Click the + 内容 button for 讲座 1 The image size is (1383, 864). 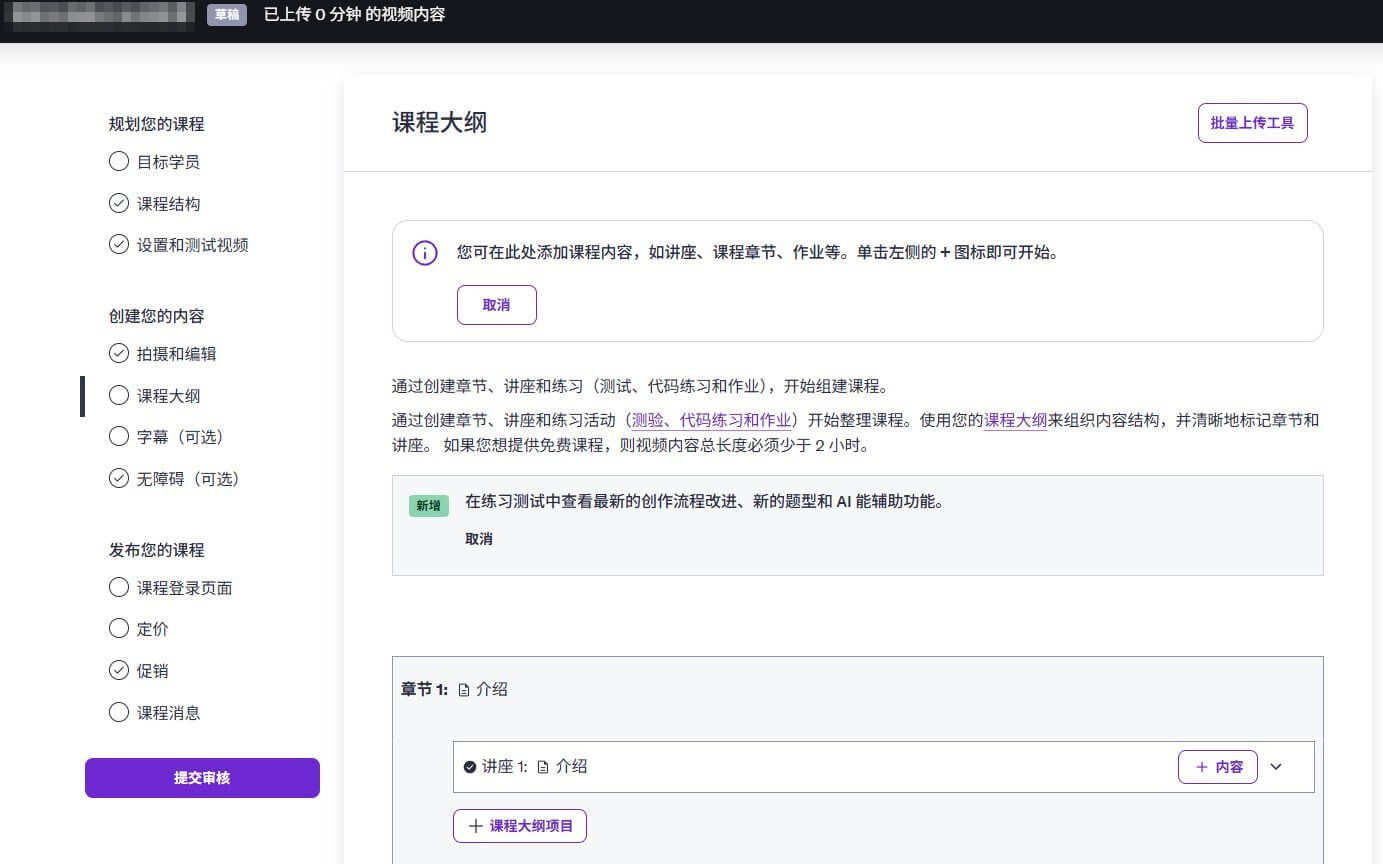pos(1217,767)
